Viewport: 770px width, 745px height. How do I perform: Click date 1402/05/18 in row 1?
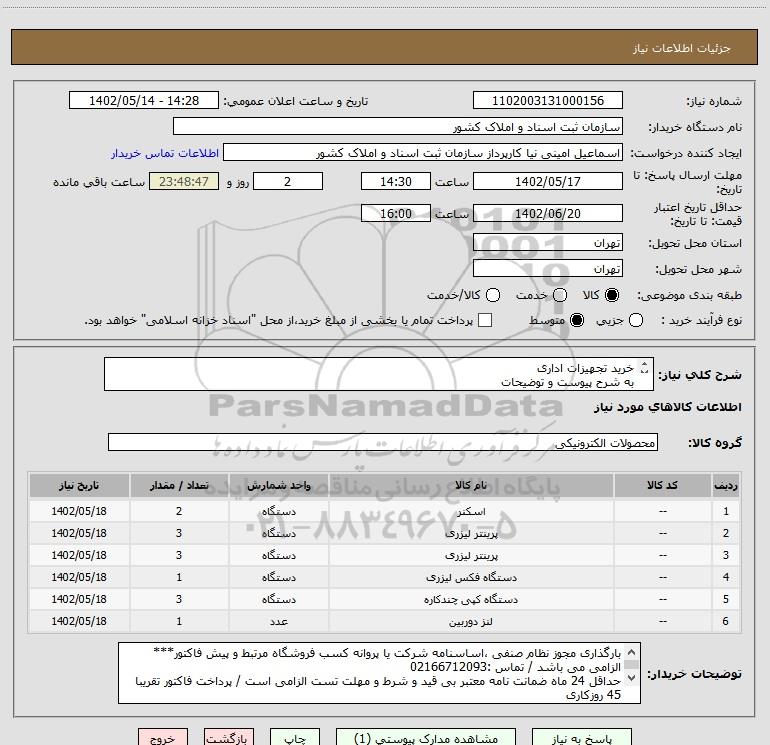click(x=79, y=511)
